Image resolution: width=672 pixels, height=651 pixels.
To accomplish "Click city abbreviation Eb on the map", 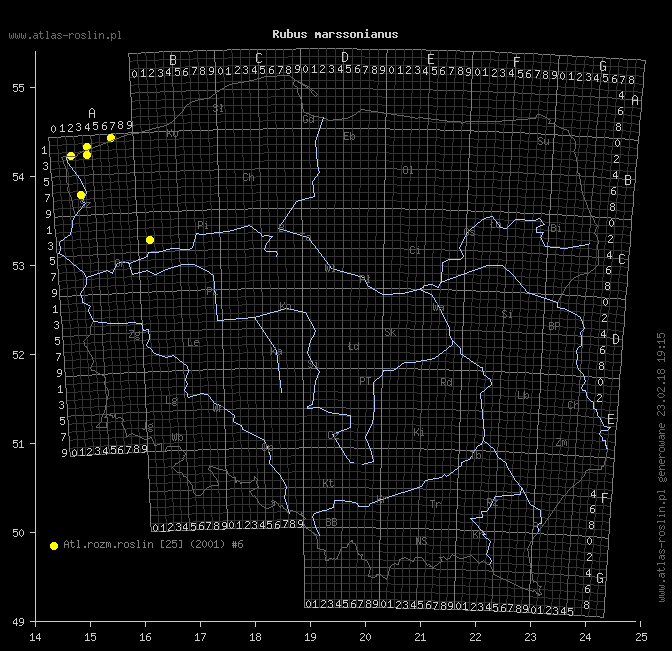I will 349,137.
